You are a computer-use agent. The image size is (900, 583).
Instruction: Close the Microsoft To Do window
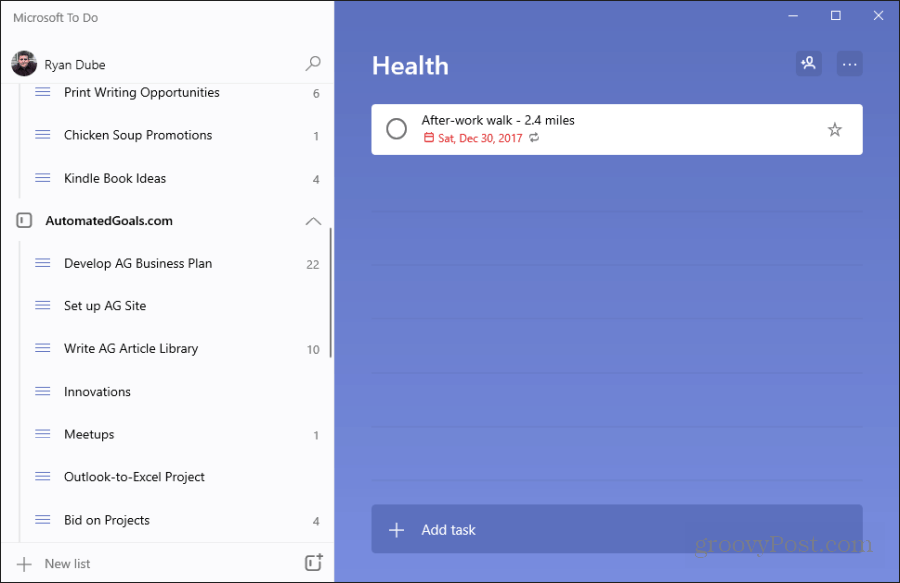[x=878, y=16]
